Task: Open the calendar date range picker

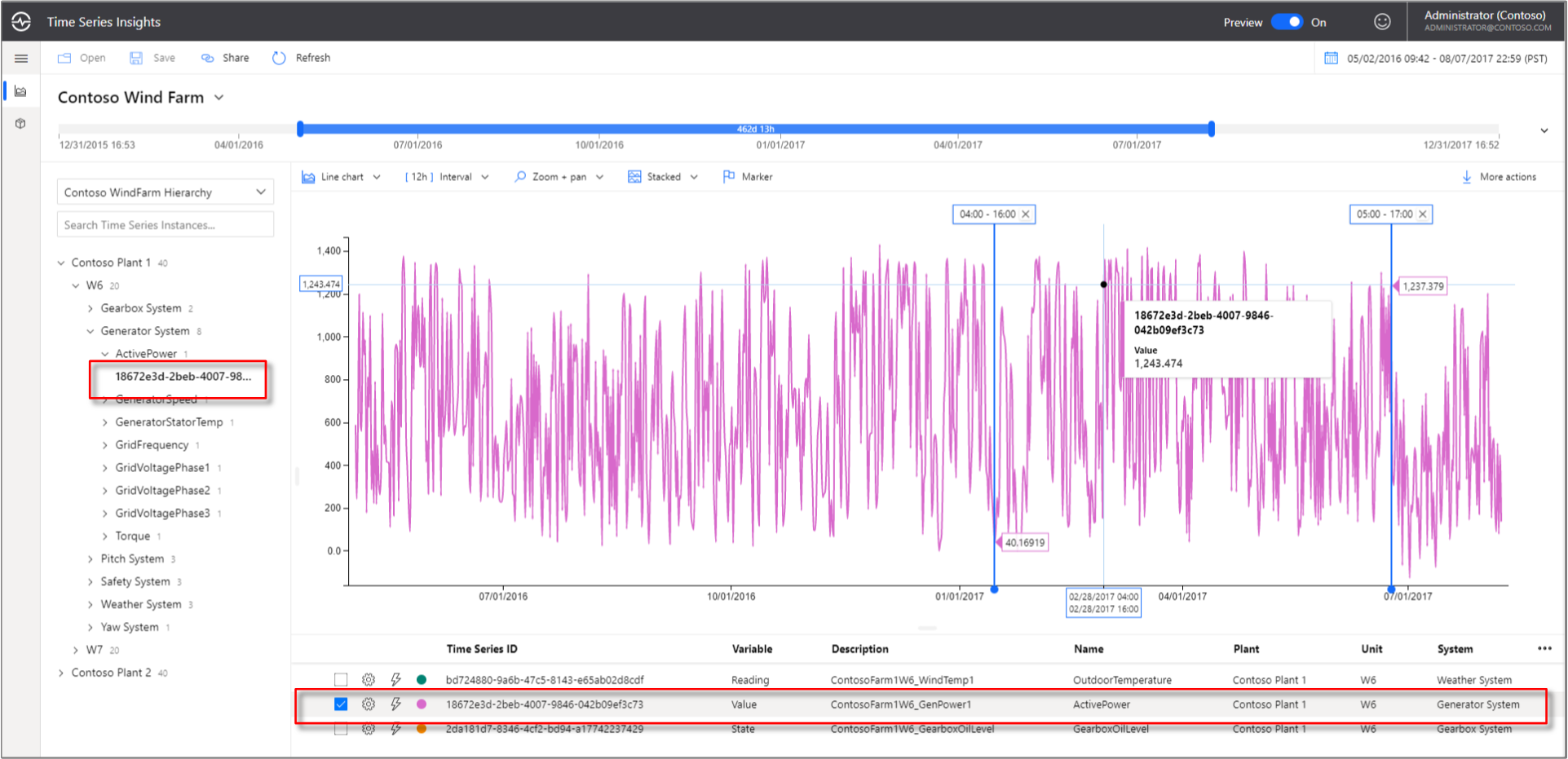Action: point(1332,58)
